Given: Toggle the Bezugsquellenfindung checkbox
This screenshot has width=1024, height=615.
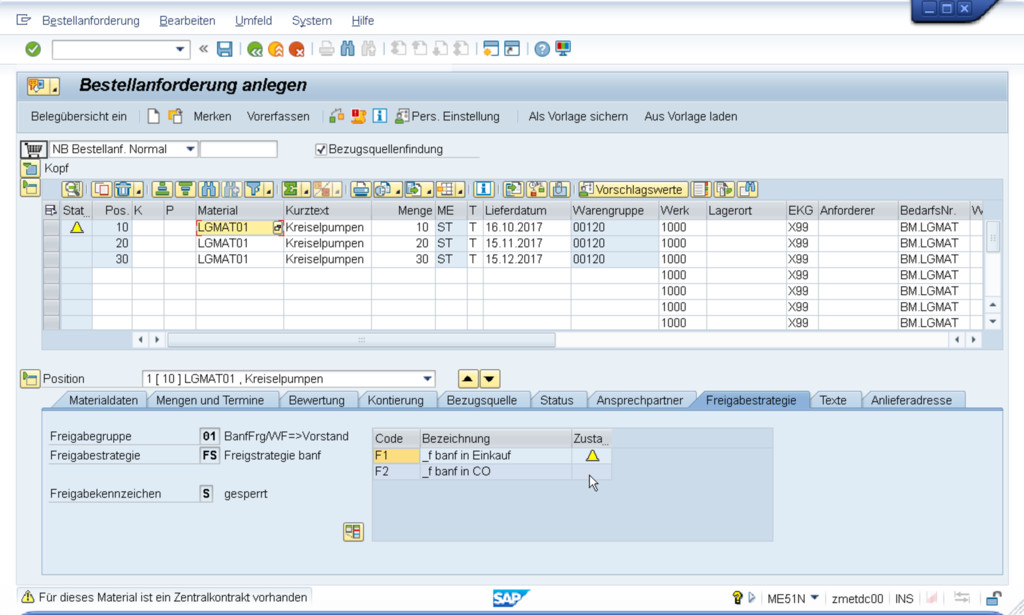Looking at the screenshot, I should coord(321,150).
